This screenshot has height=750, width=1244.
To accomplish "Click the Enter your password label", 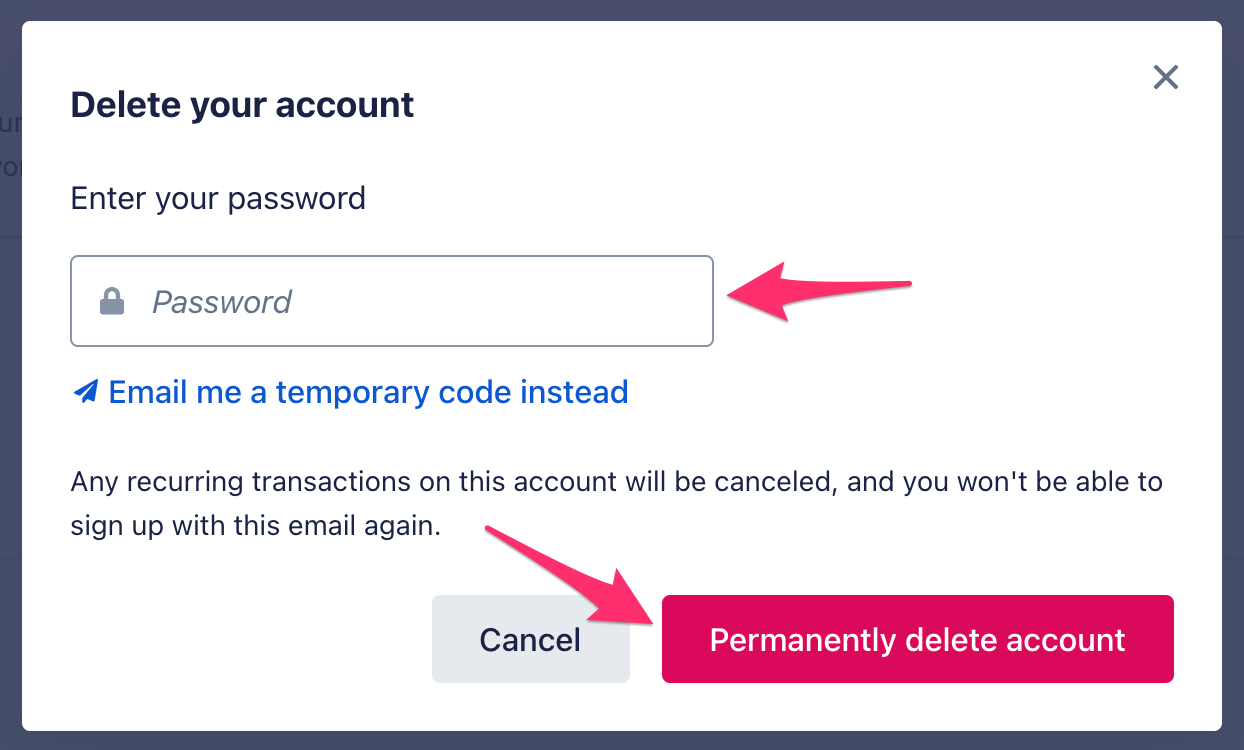I will pos(218,198).
